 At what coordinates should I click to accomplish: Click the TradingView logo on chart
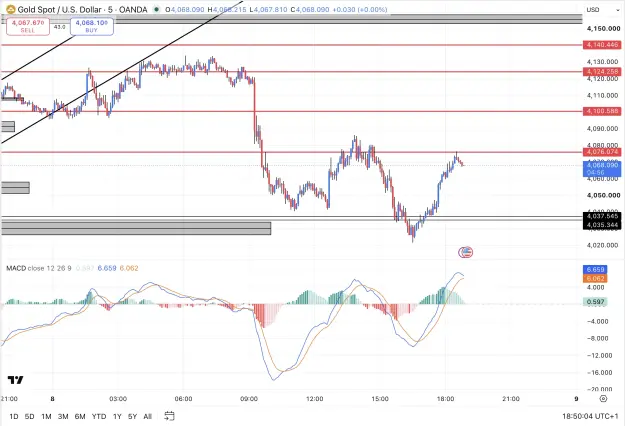tap(16, 380)
